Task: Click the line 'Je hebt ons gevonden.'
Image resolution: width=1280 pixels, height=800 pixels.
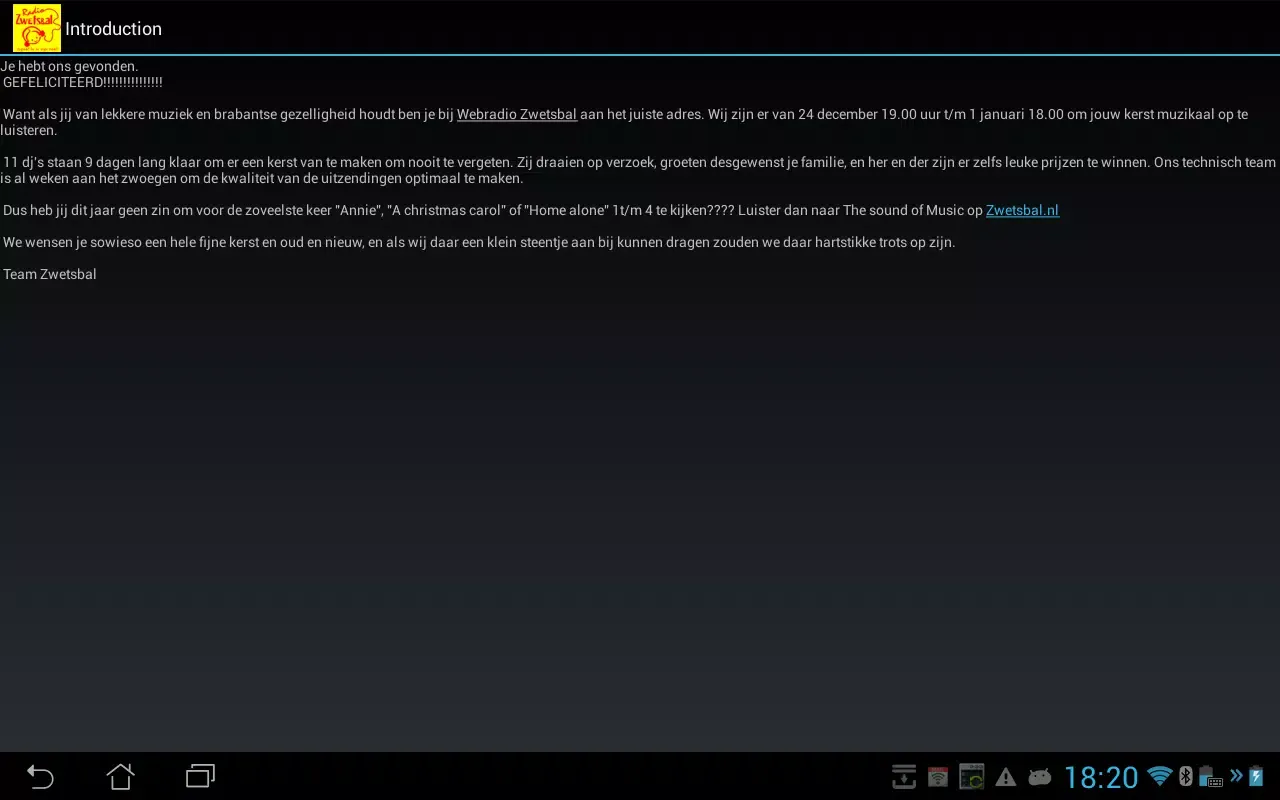Action: 70,66
